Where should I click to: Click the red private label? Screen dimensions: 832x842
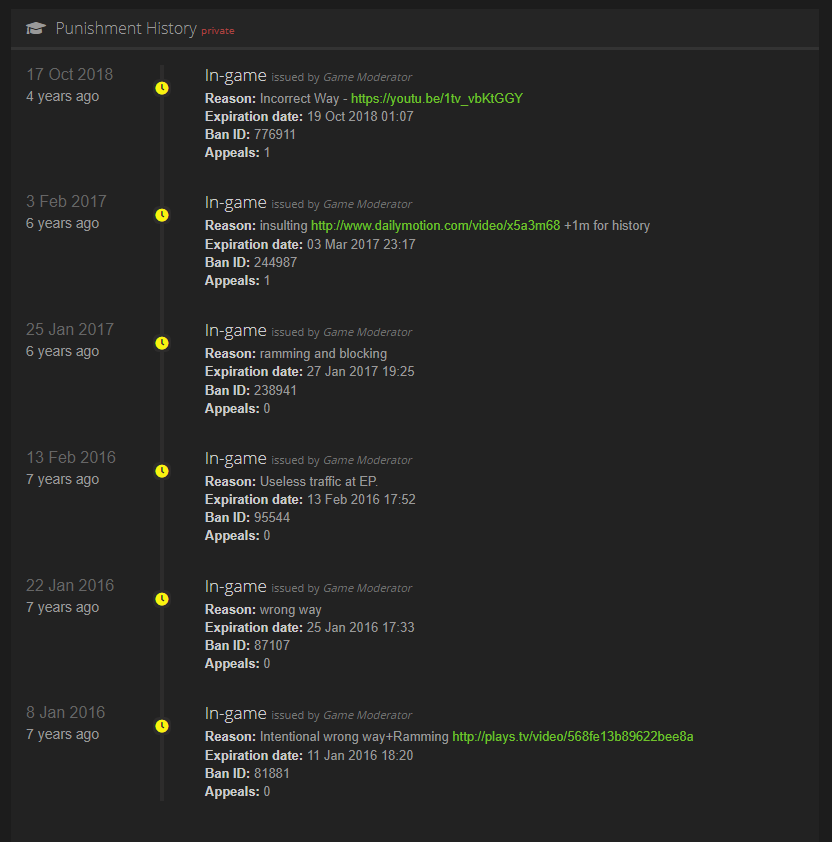(218, 31)
